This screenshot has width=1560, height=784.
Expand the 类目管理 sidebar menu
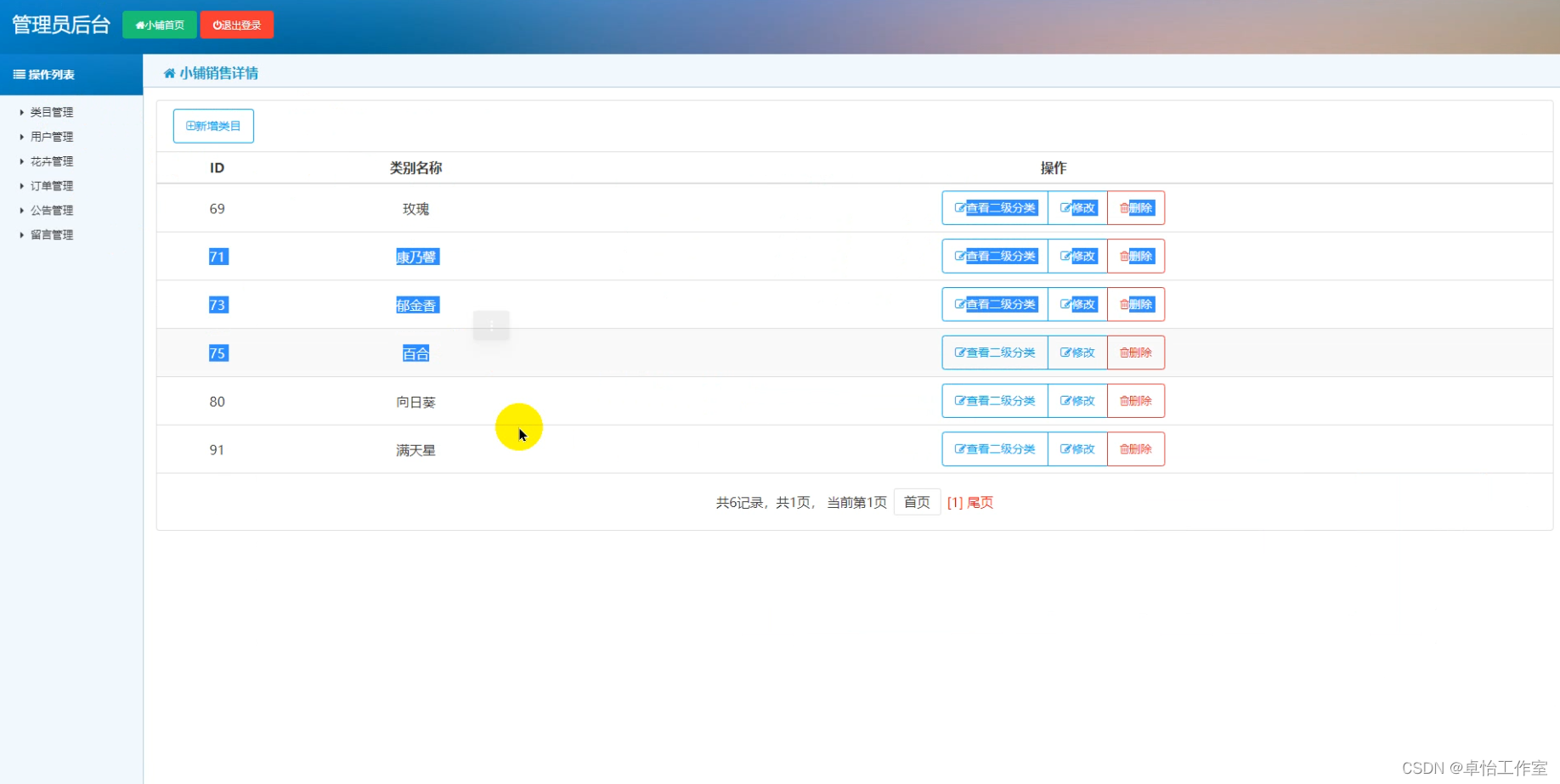coord(52,112)
